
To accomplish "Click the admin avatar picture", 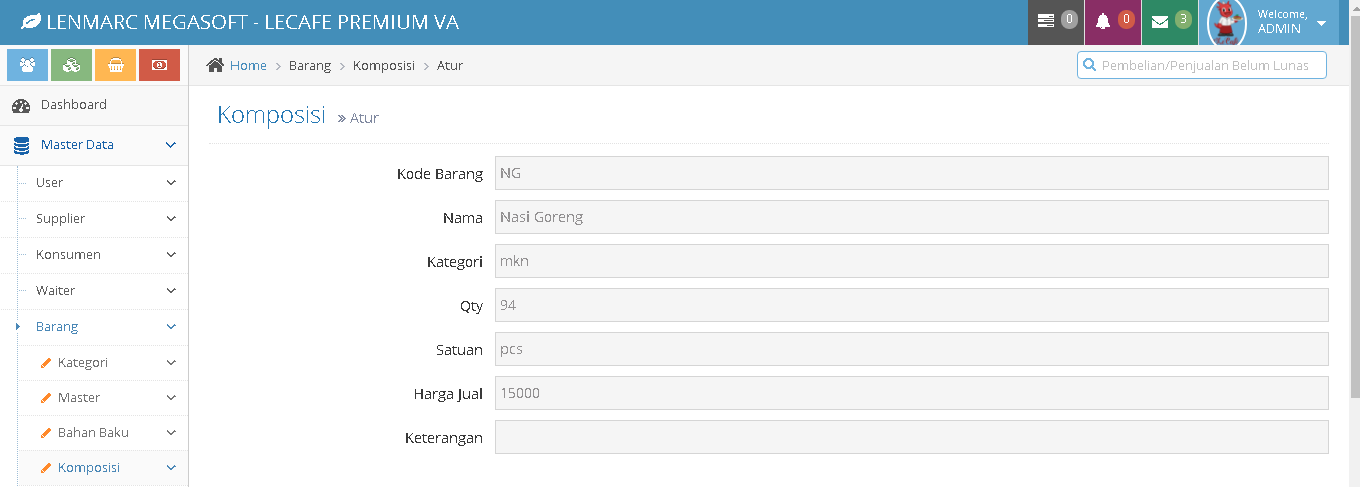I will 1227,22.
